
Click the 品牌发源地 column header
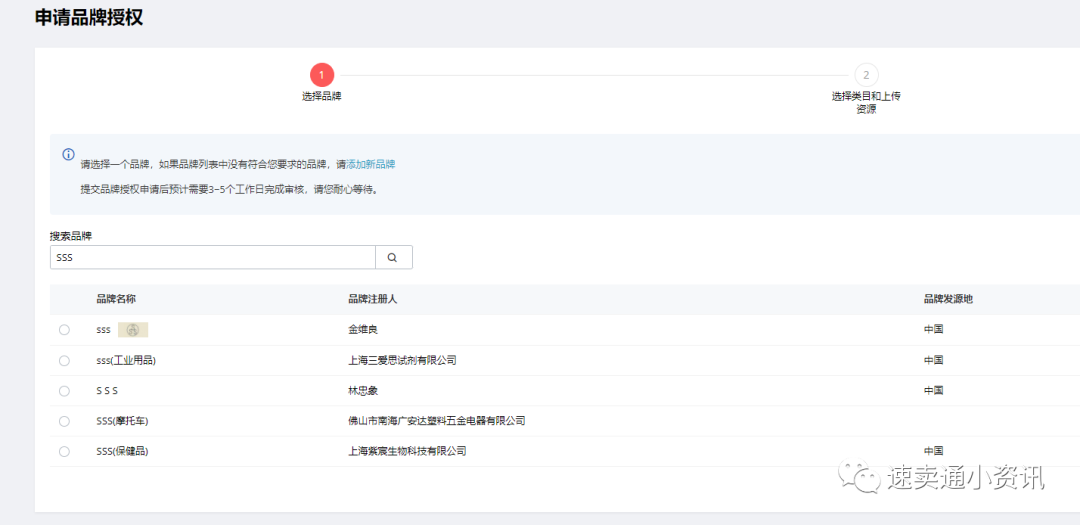point(948,299)
